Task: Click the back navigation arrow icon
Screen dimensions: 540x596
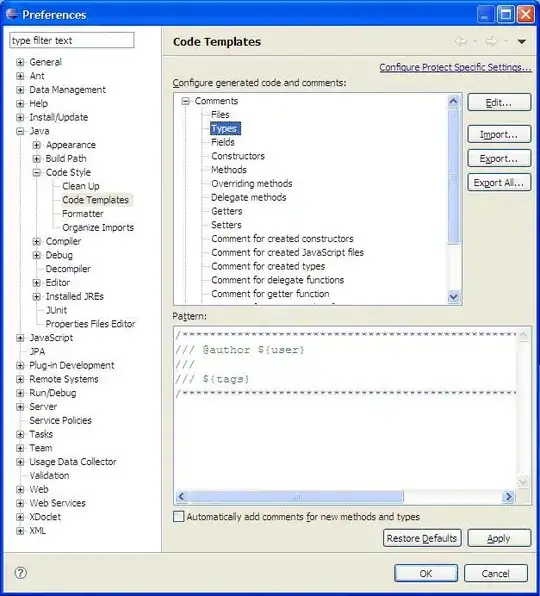Action: (x=461, y=41)
